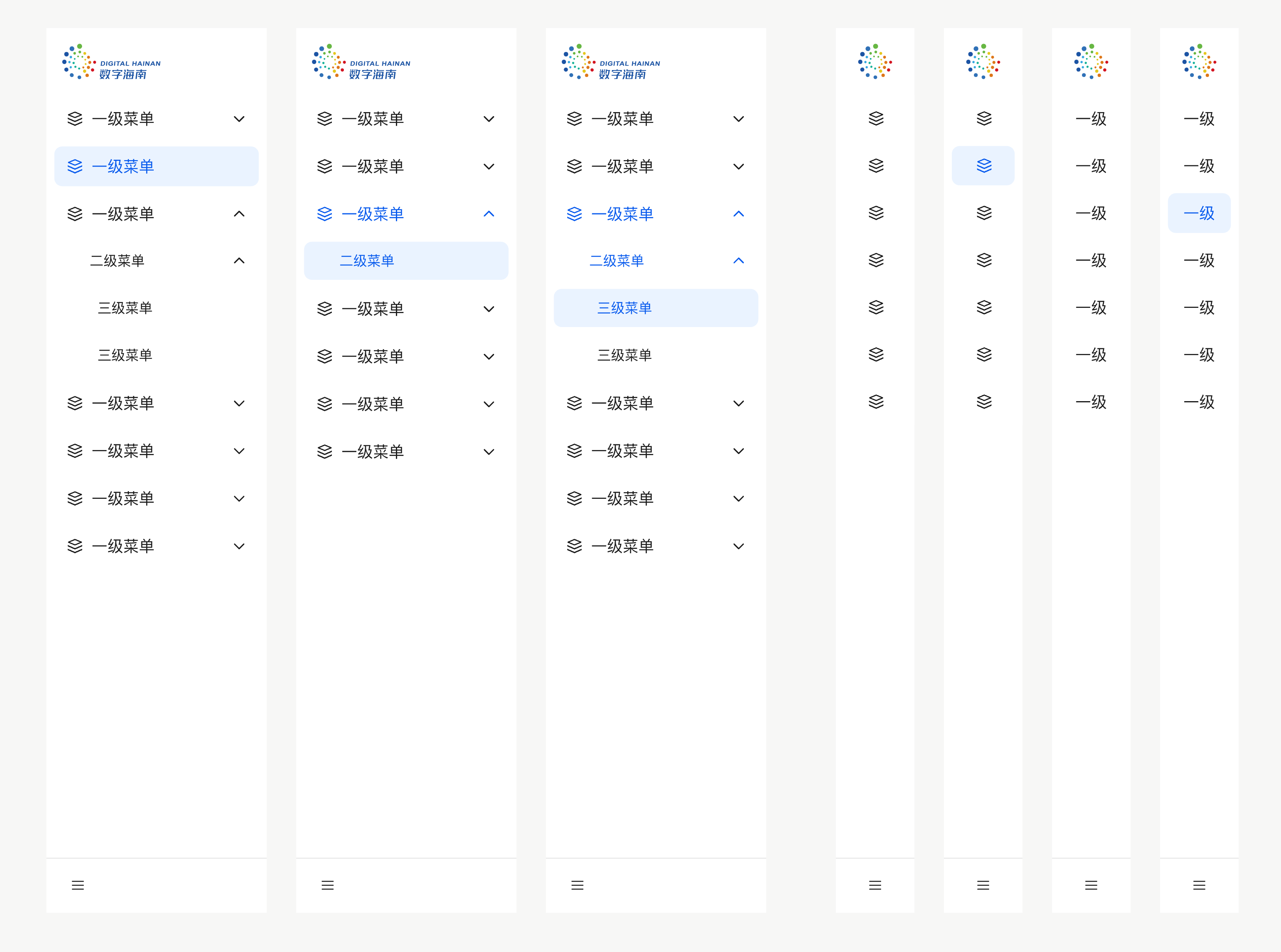Click the 数字海南 logo in the second sidebar

[361, 62]
